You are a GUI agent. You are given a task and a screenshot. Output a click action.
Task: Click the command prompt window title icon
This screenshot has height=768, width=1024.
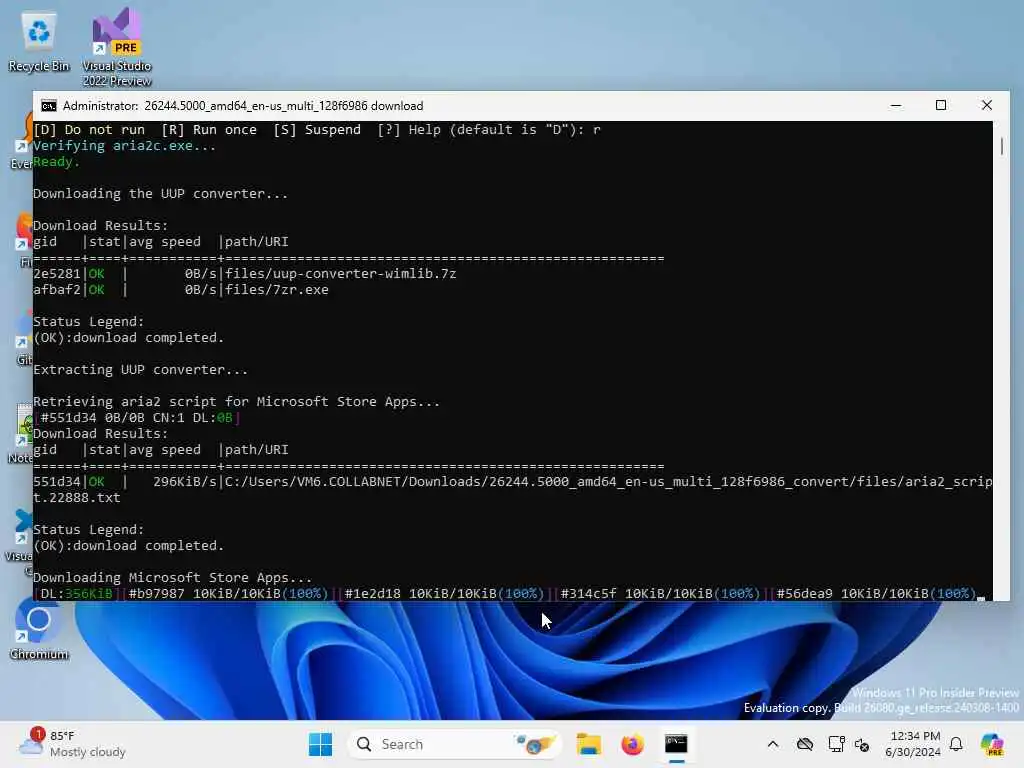pyautogui.click(x=48, y=106)
